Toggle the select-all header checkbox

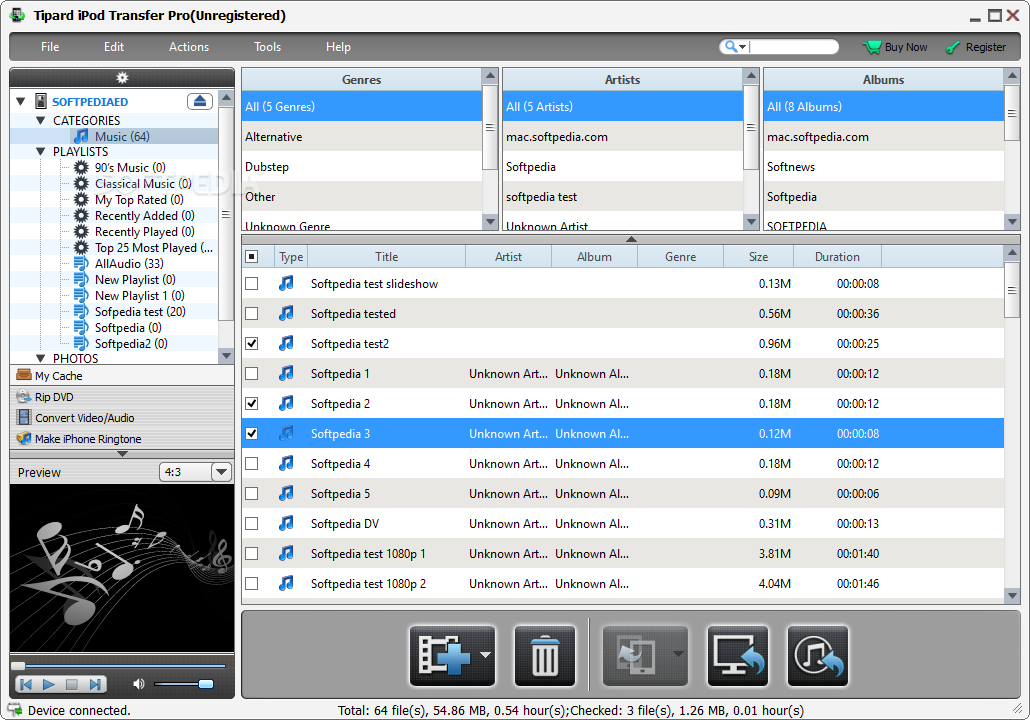[252, 257]
